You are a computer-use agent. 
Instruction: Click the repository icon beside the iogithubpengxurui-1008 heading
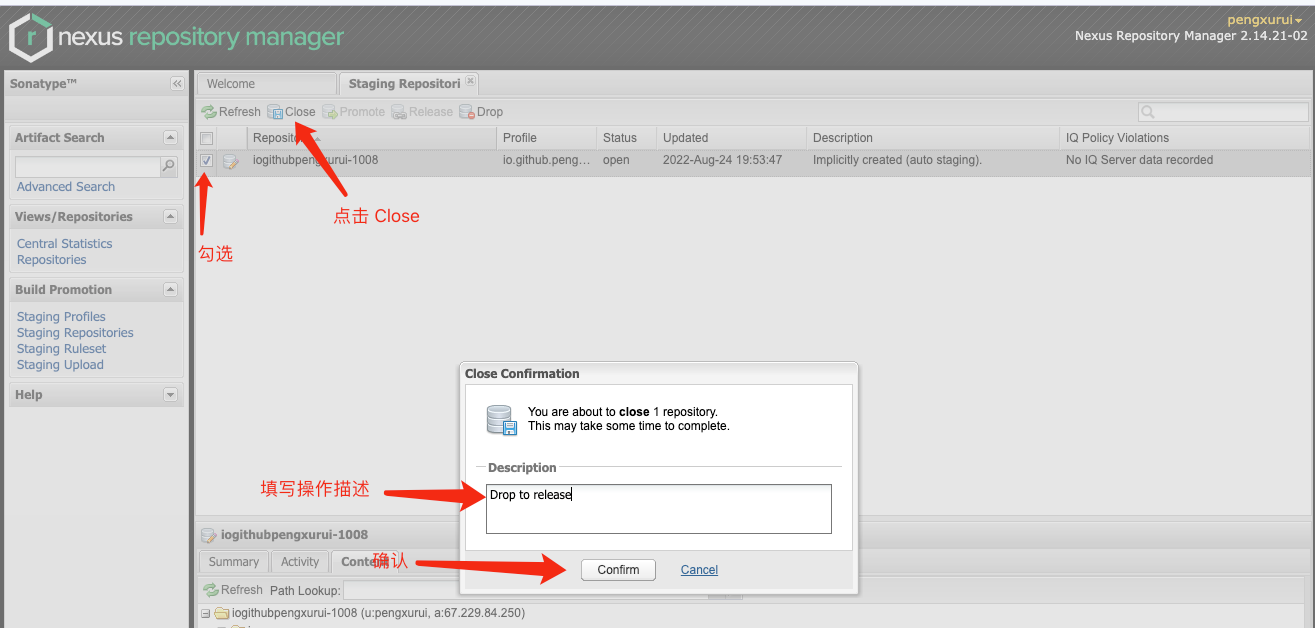209,535
